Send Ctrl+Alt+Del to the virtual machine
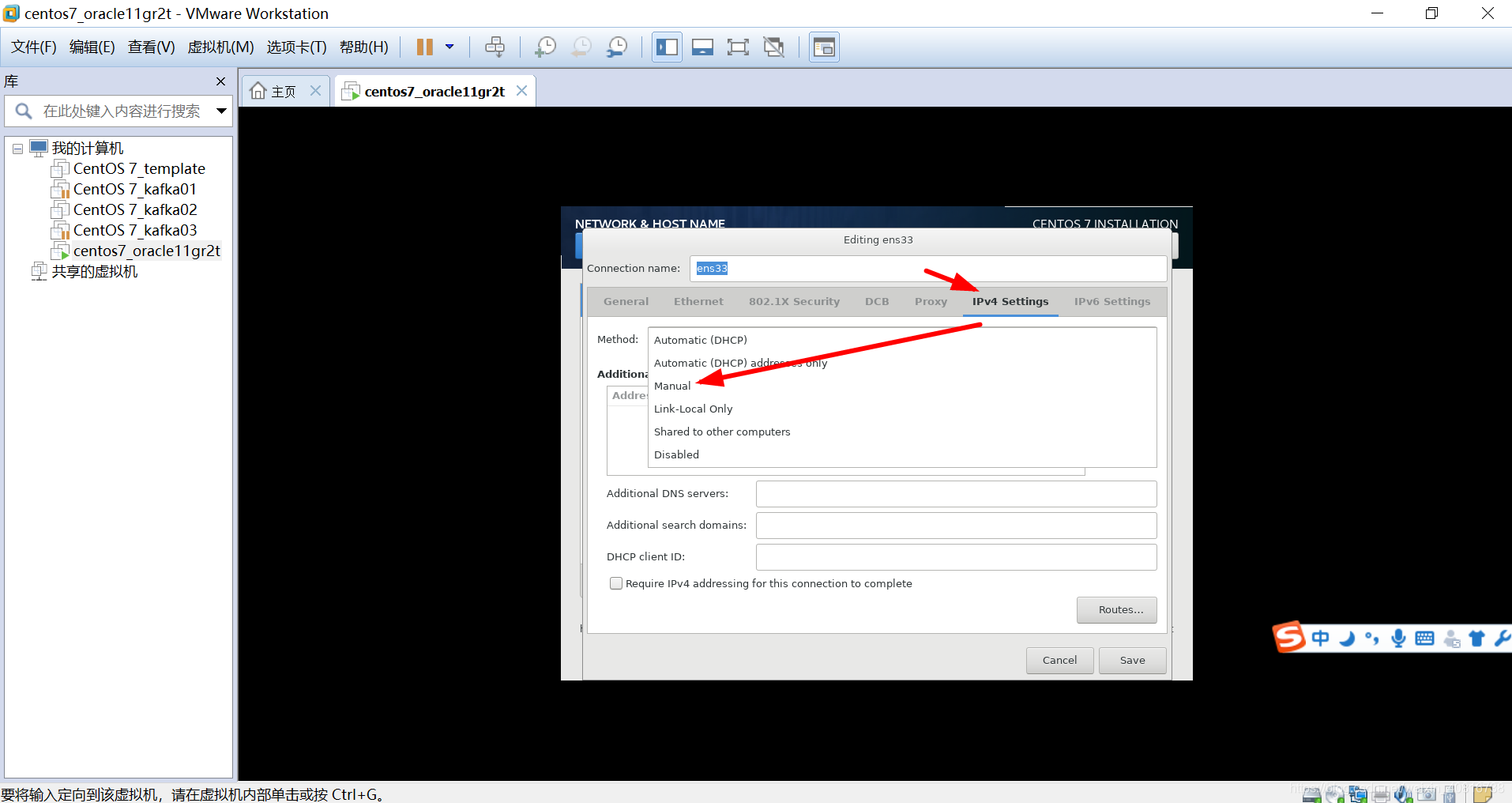This screenshot has height=803, width=1512. click(495, 47)
